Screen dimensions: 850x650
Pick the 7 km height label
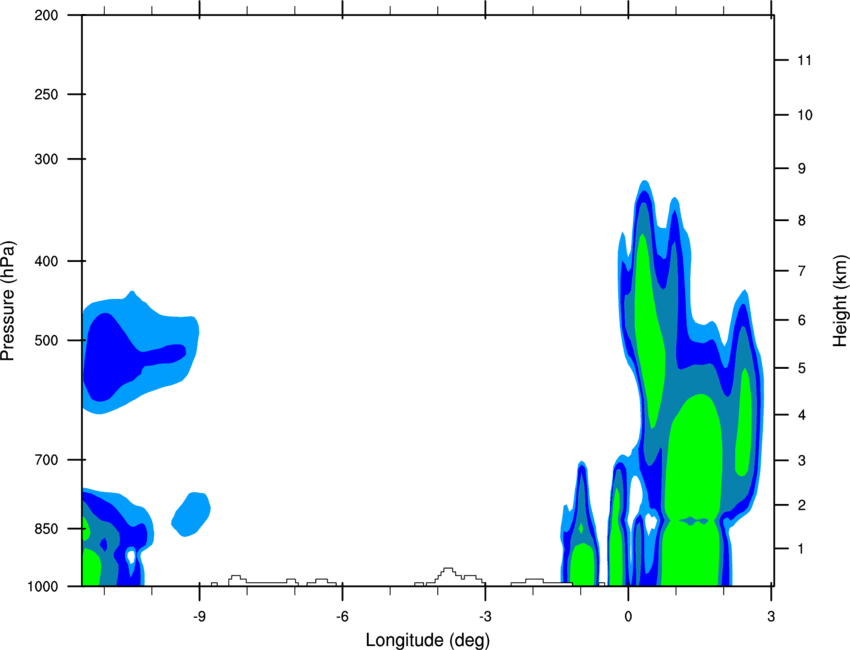coord(801,271)
